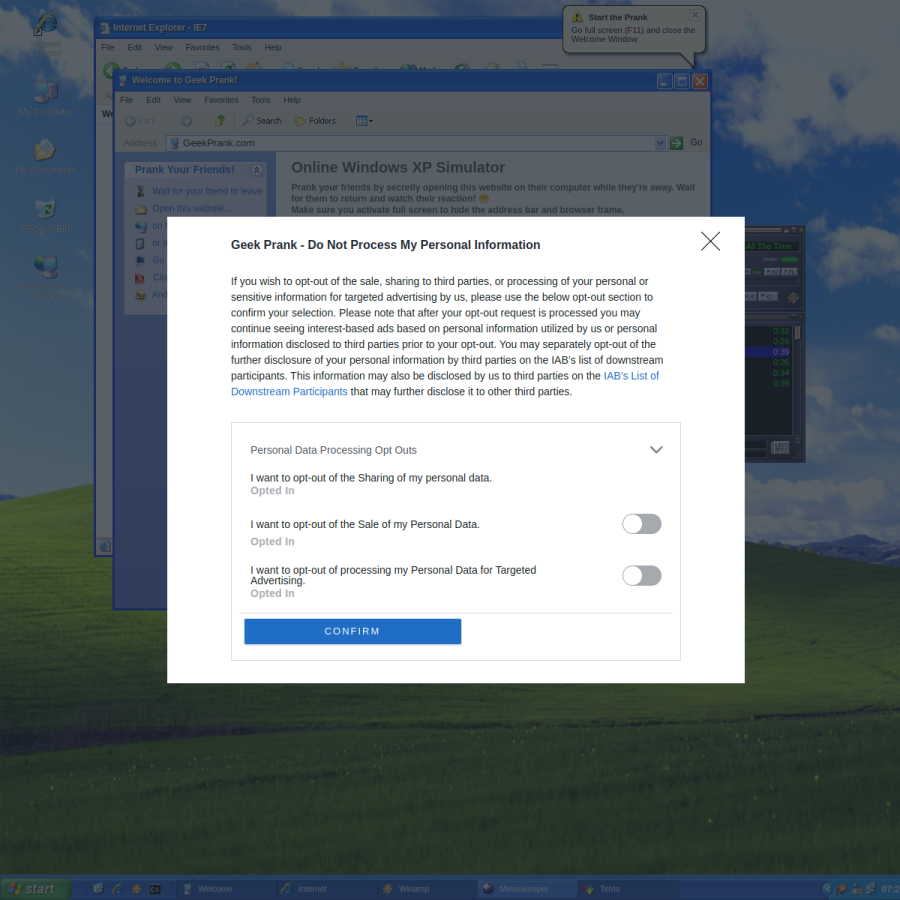Click the Internet Explorer desktop icon

click(x=45, y=34)
